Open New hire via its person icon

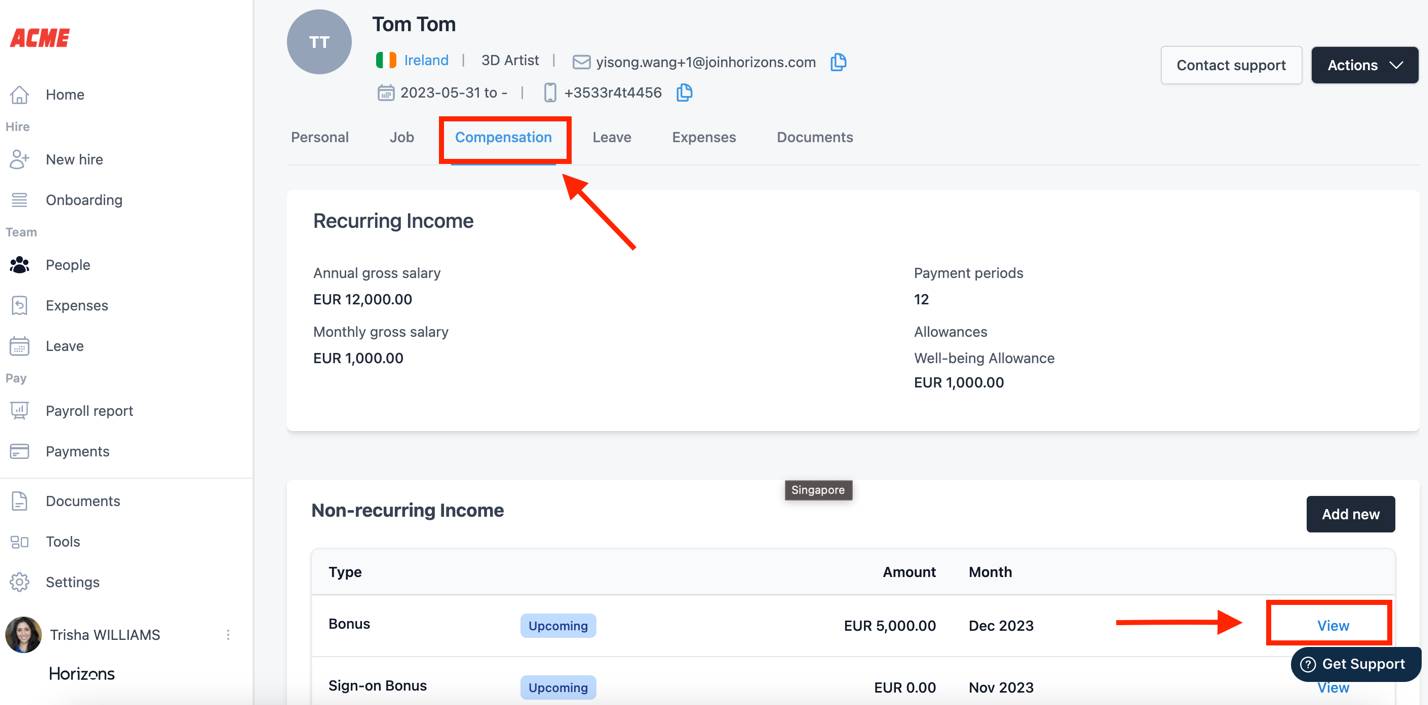coord(19,160)
